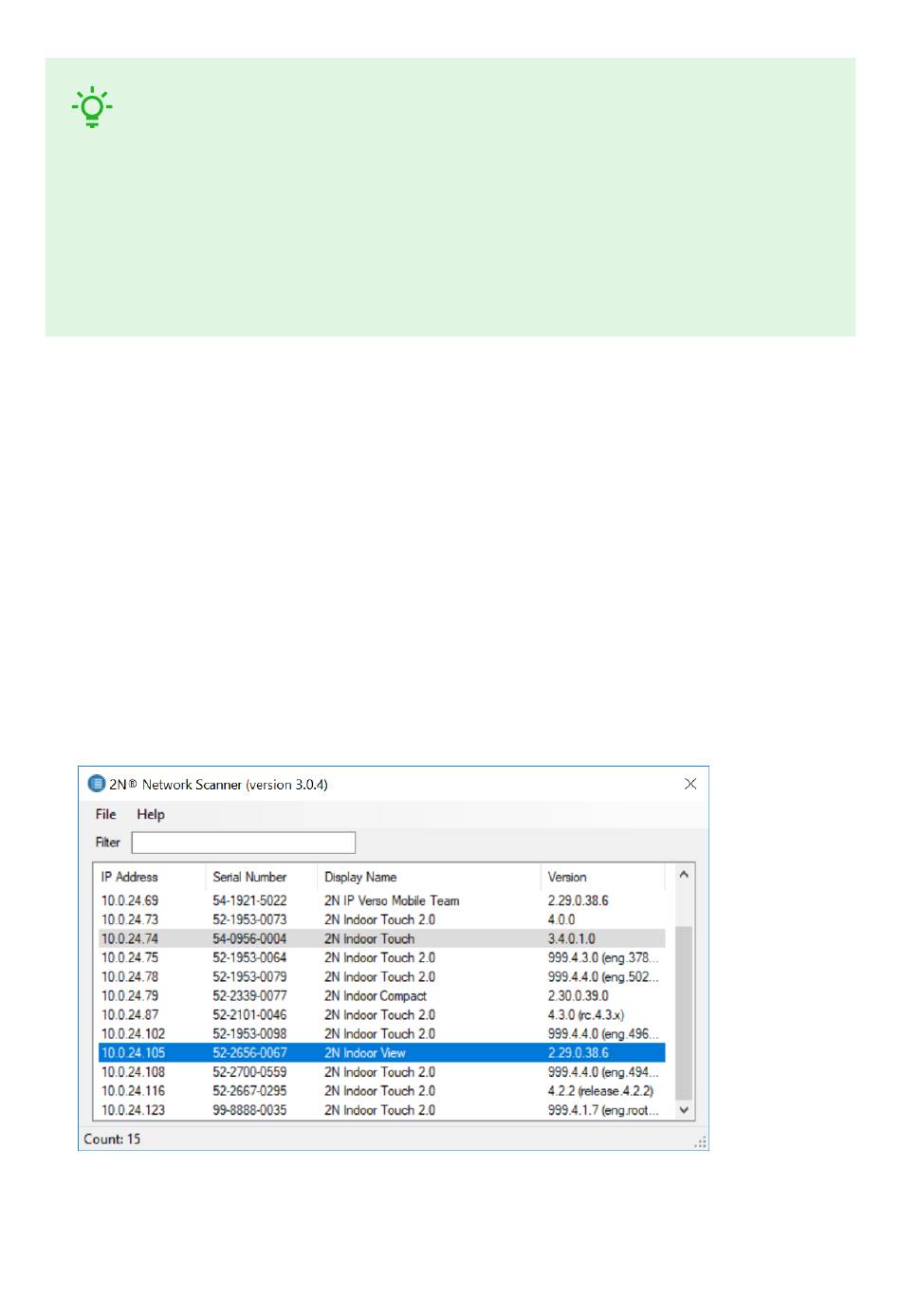
Task: Click version 4.2.2 (release.4.2.2) cell
Action: click(600, 1091)
